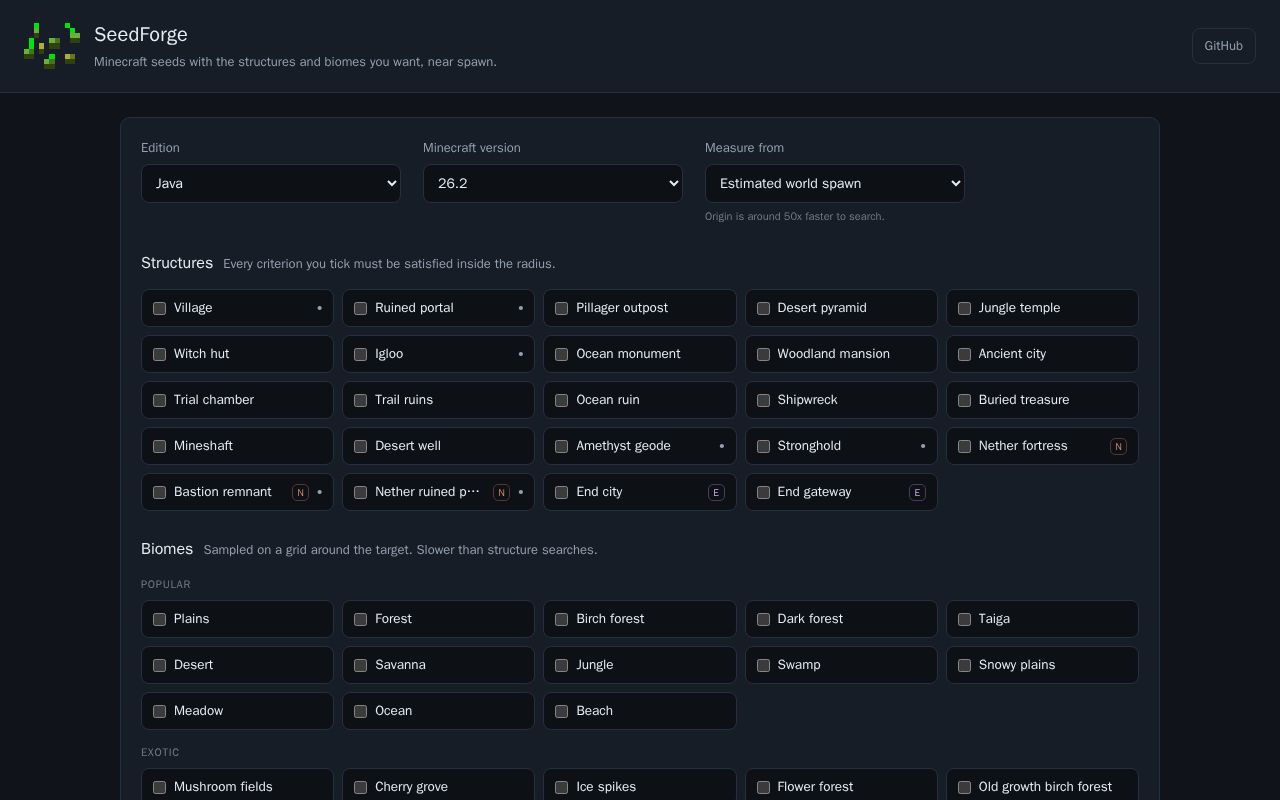Tick the Forest biome checkbox

point(360,619)
